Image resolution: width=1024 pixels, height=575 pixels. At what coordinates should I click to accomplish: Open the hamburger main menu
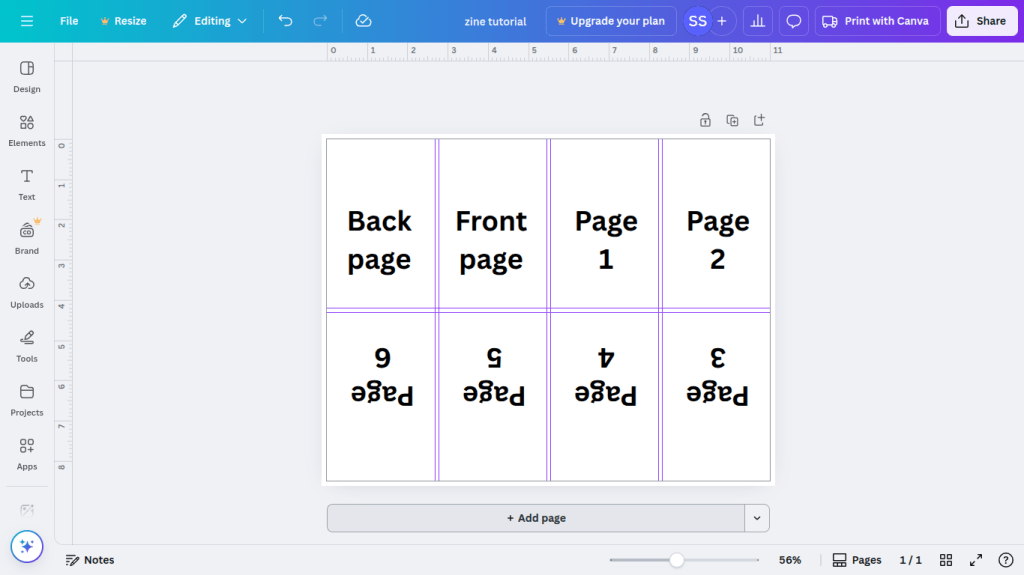point(27,21)
